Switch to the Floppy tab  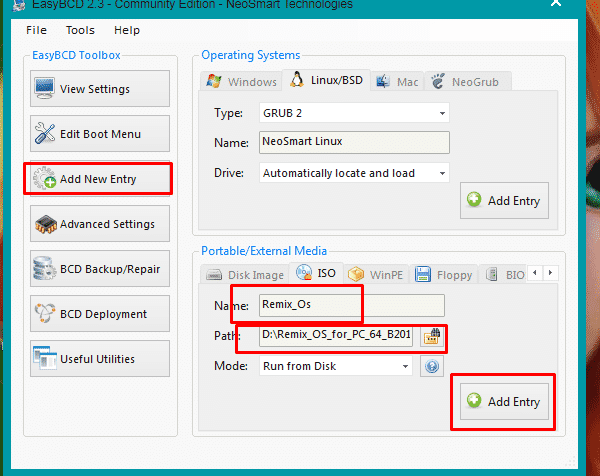tap(444, 275)
